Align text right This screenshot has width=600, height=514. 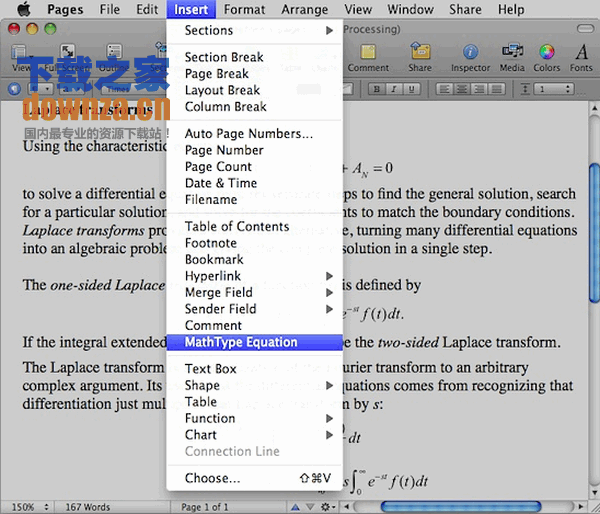click(x=479, y=89)
